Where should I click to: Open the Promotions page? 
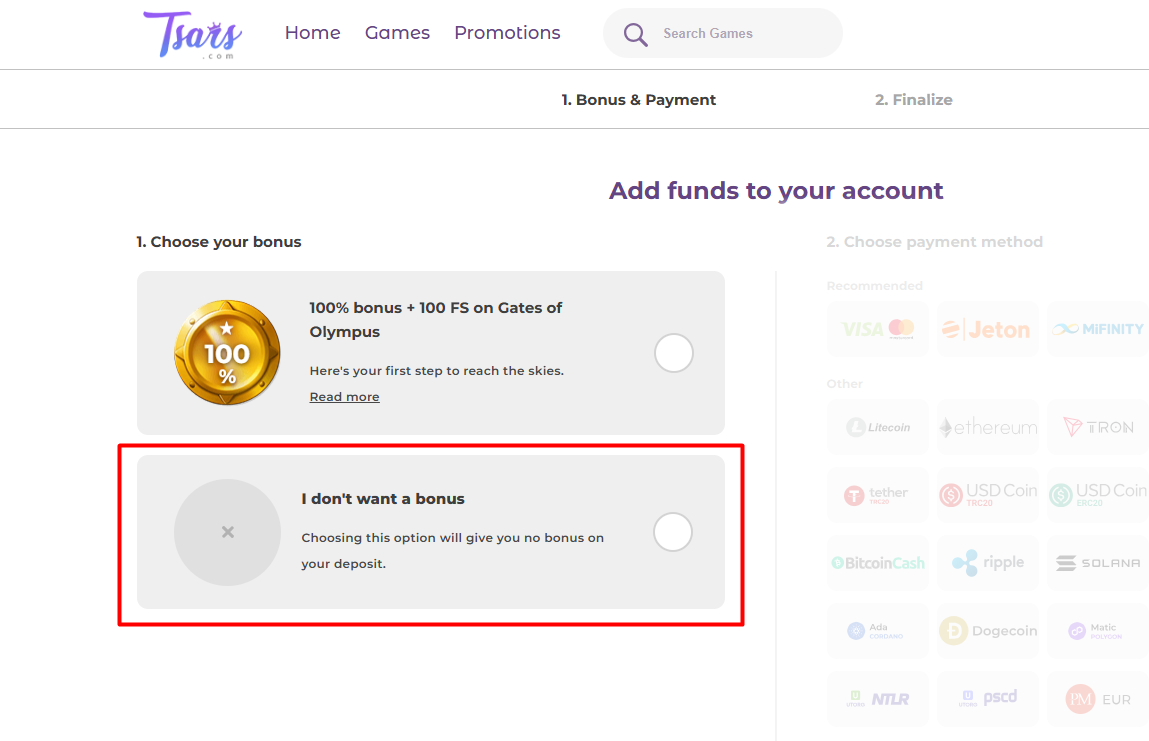507,33
